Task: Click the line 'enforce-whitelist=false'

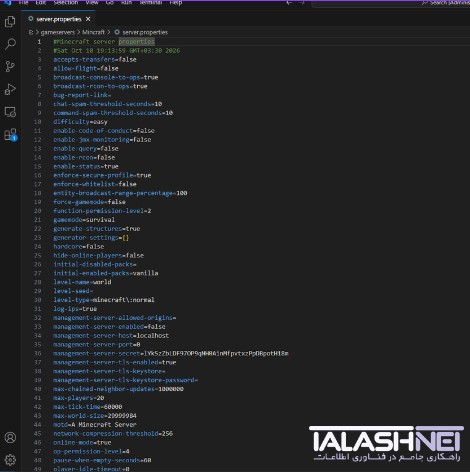Action: click(95, 184)
